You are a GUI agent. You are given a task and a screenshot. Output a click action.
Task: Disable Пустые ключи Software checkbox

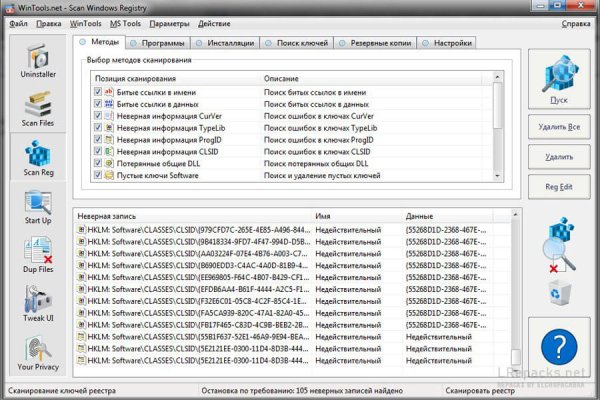tap(98, 175)
